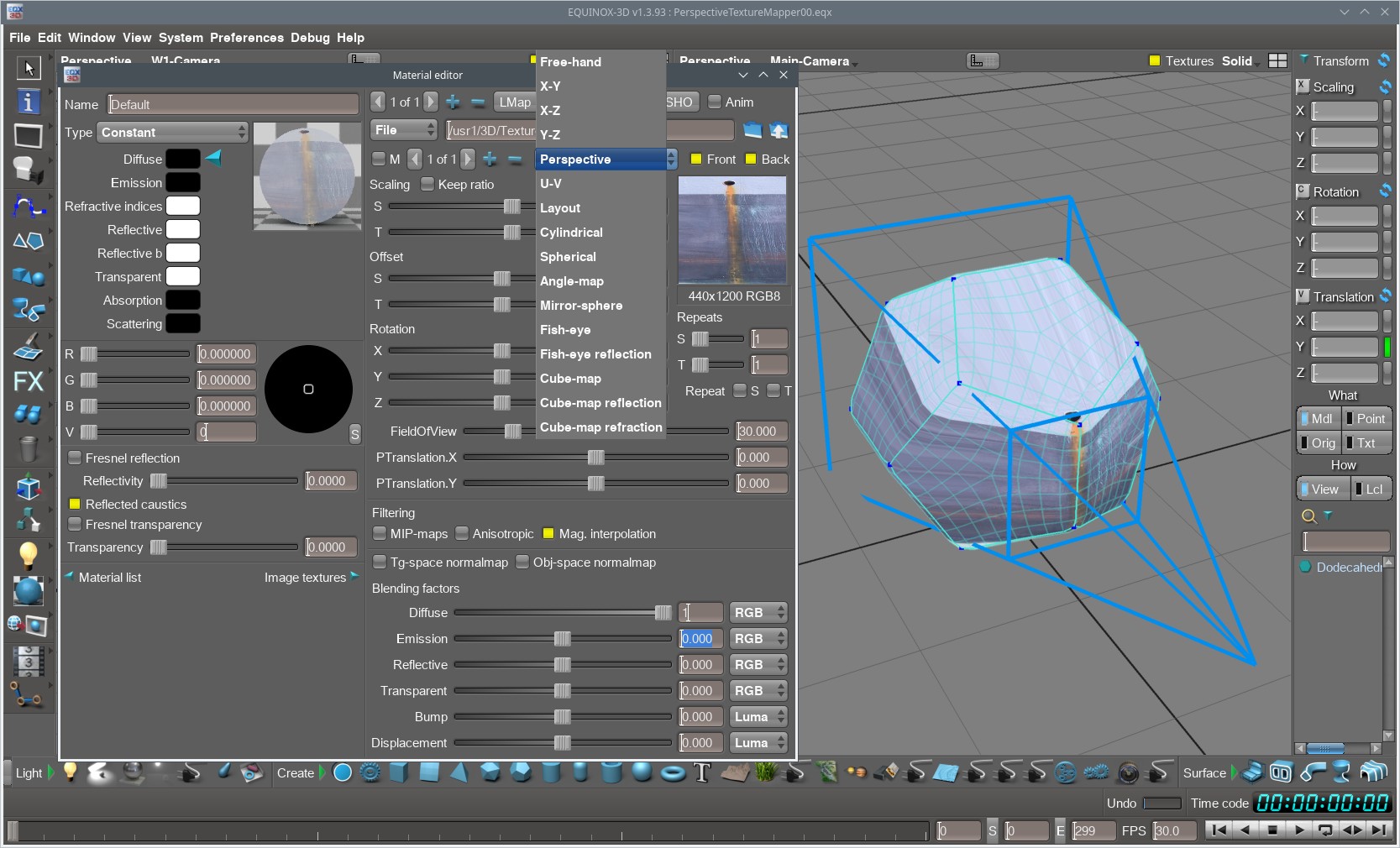Create a cube primitive from bottom toolbar
Image resolution: width=1400 pixels, height=848 pixels.
coord(399,772)
